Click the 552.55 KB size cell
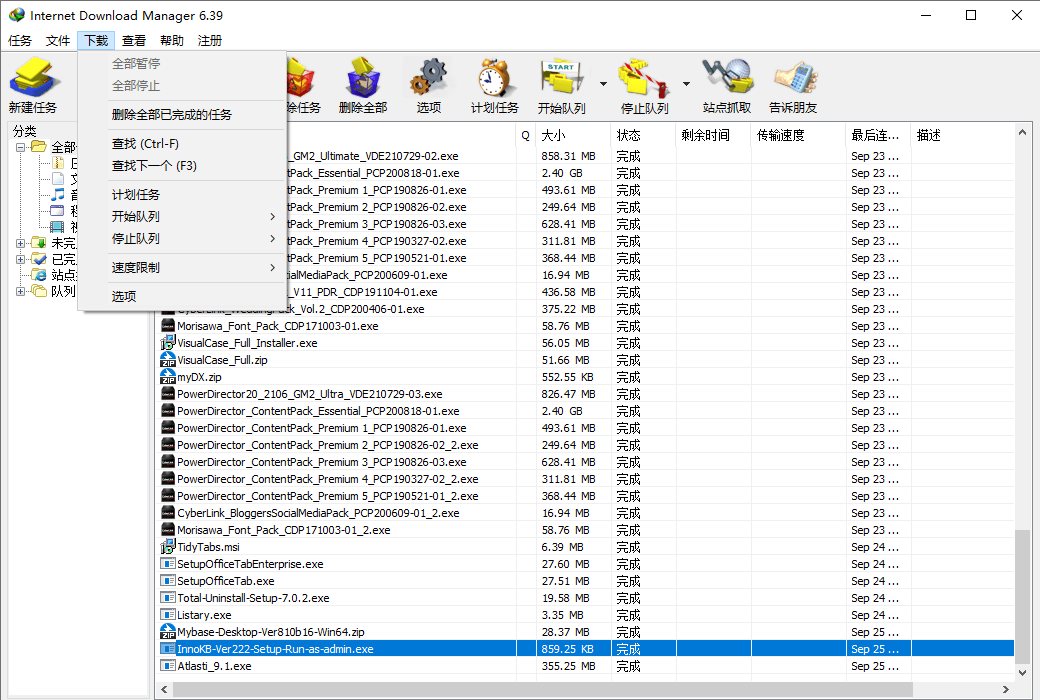The height and width of the screenshot is (700, 1040). point(568,377)
